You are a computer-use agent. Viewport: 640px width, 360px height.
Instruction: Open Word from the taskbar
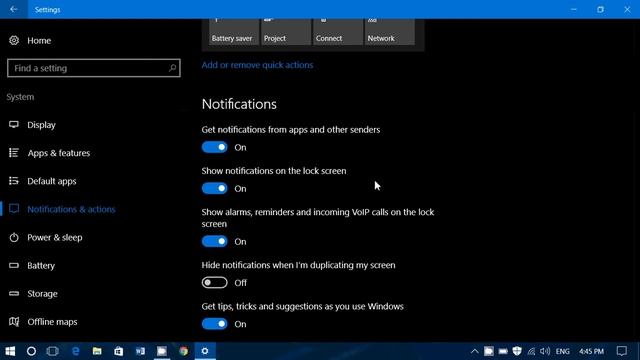pyautogui.click(x=140, y=351)
